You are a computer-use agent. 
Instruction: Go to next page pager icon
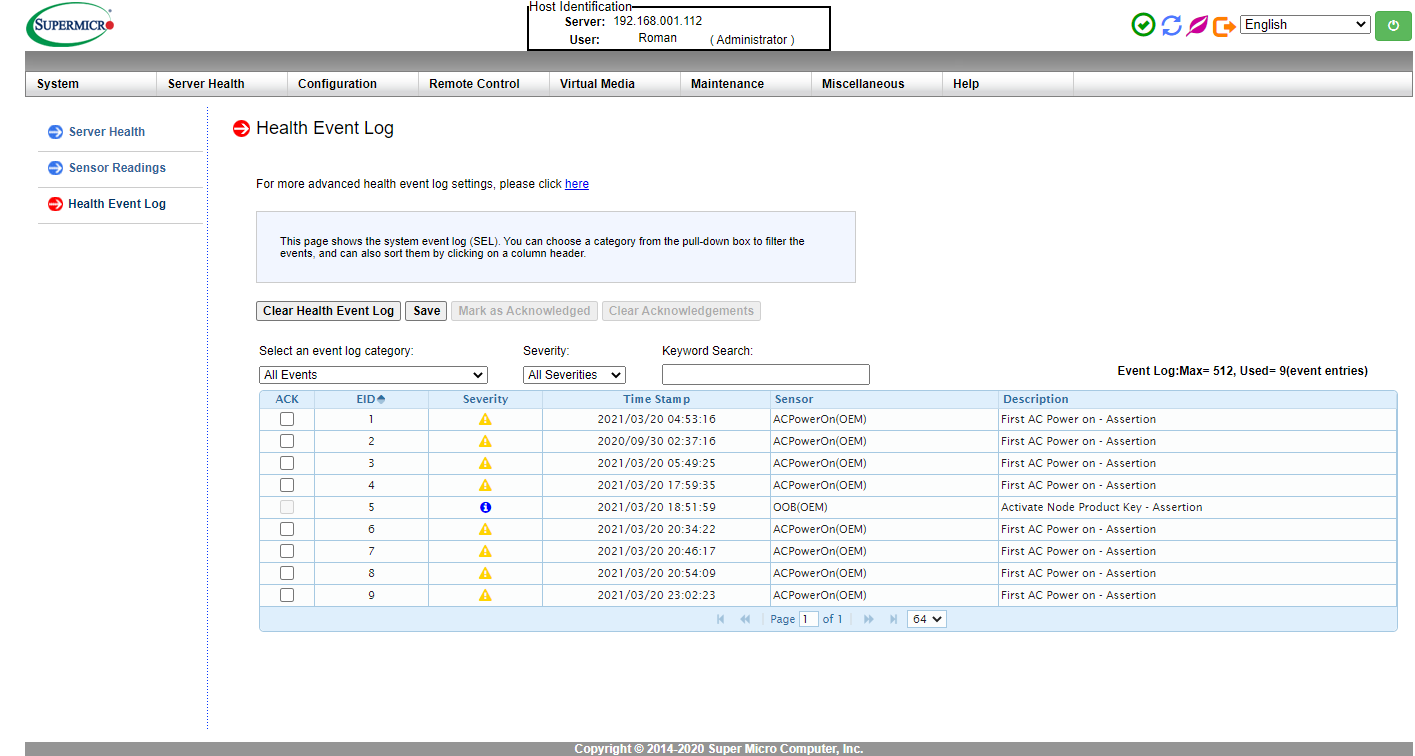(x=869, y=619)
